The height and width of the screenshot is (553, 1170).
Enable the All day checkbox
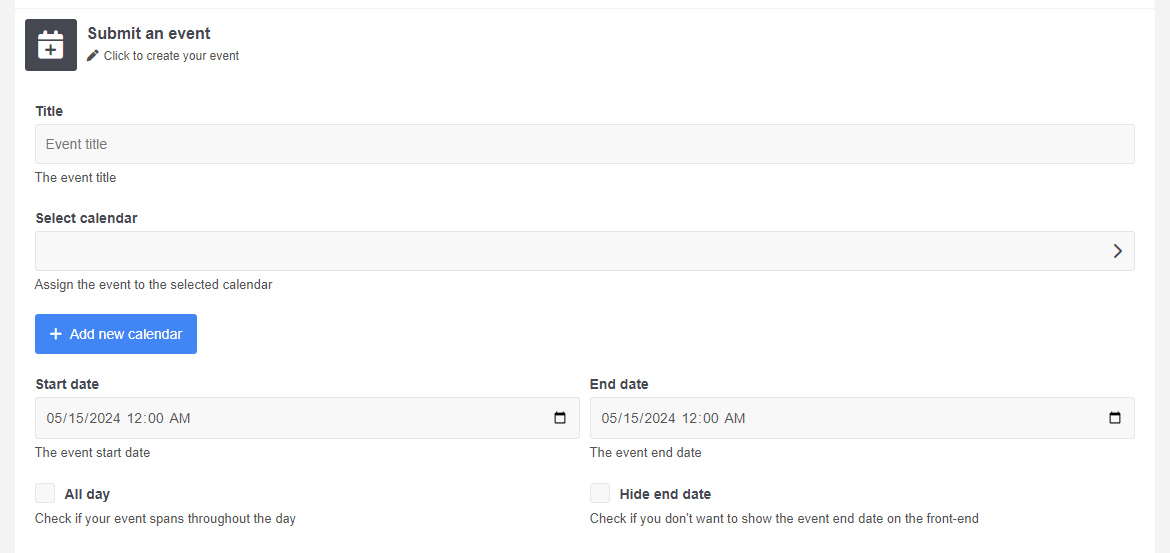[45, 493]
